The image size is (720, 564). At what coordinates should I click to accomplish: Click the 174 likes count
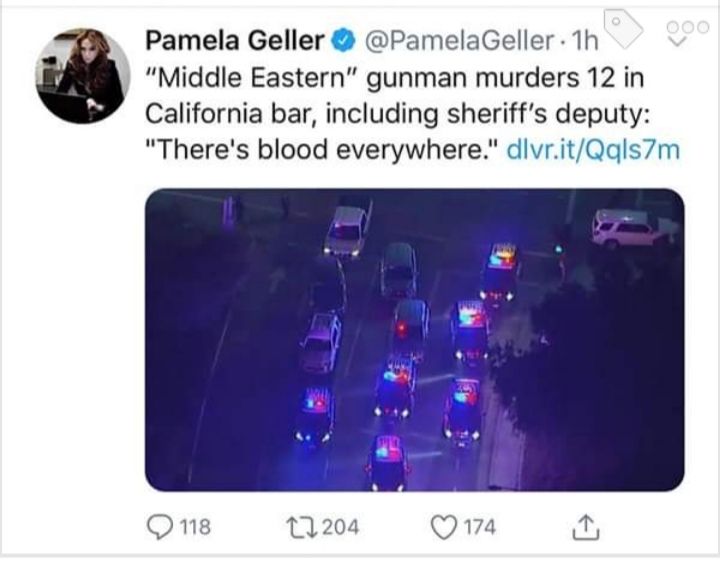tap(480, 526)
